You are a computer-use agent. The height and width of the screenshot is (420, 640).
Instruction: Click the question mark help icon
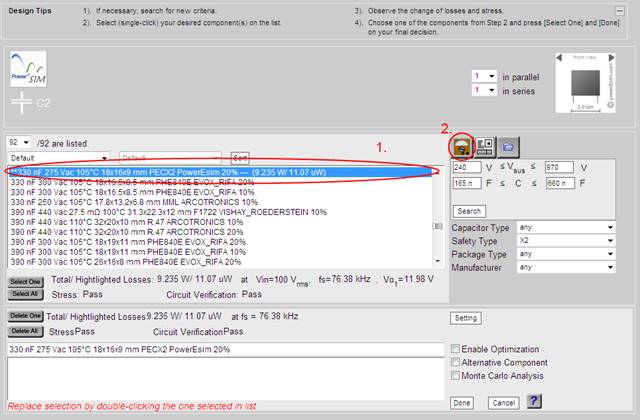[535, 401]
